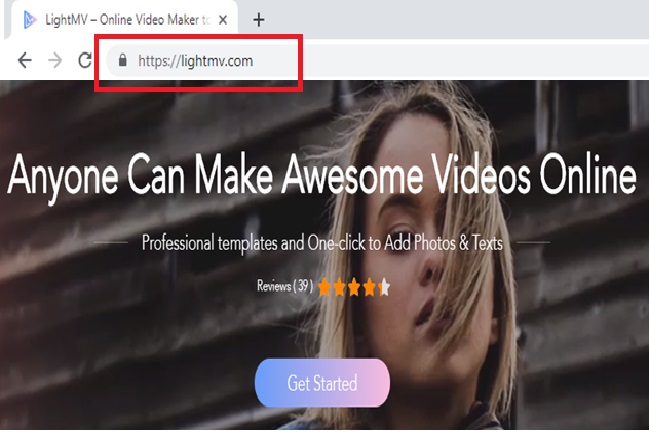The image size is (649, 432).
Task: Click 'Professional templates and One-click' subtitle
Action: 322,243
